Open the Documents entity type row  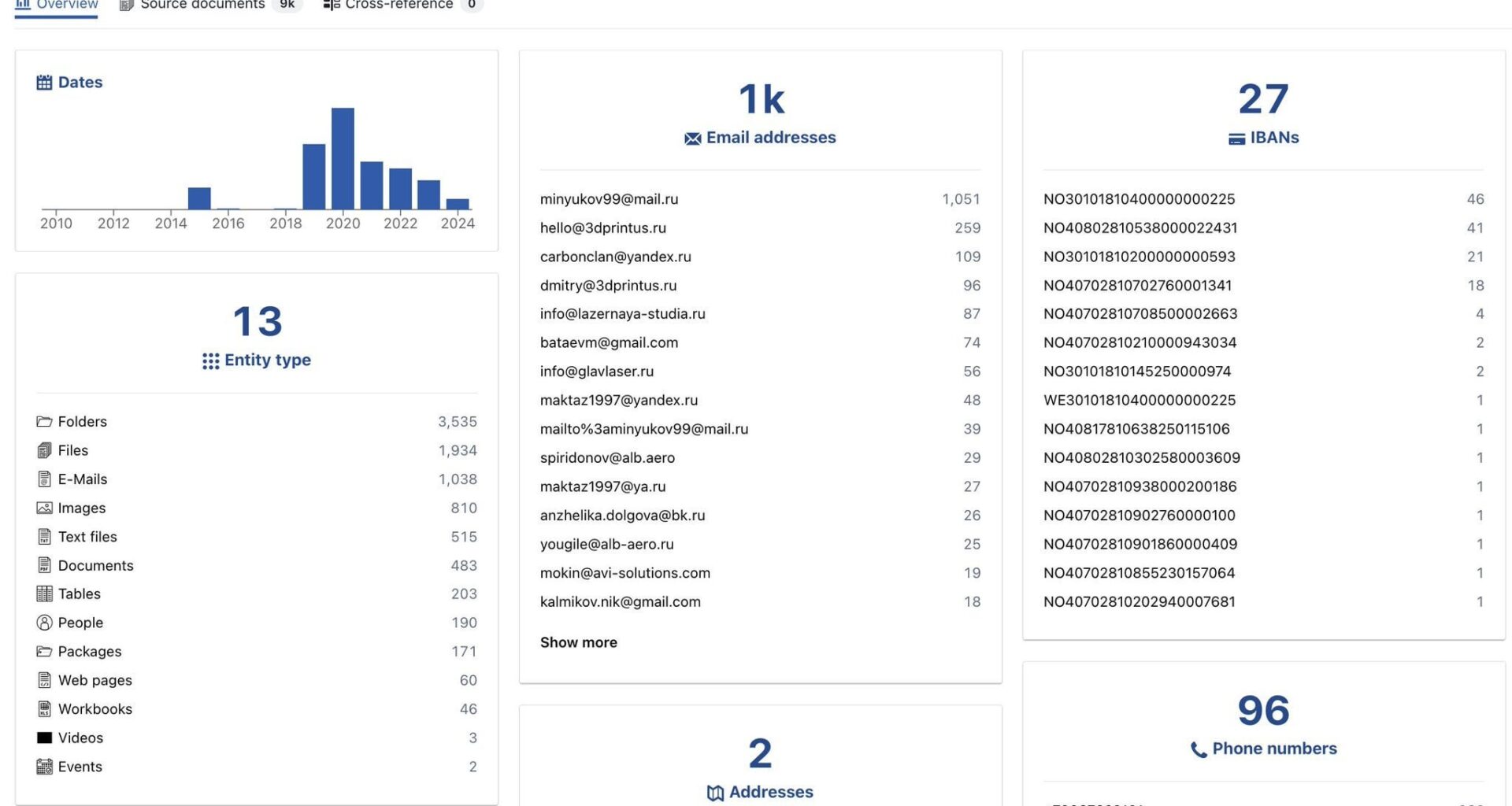(x=95, y=566)
